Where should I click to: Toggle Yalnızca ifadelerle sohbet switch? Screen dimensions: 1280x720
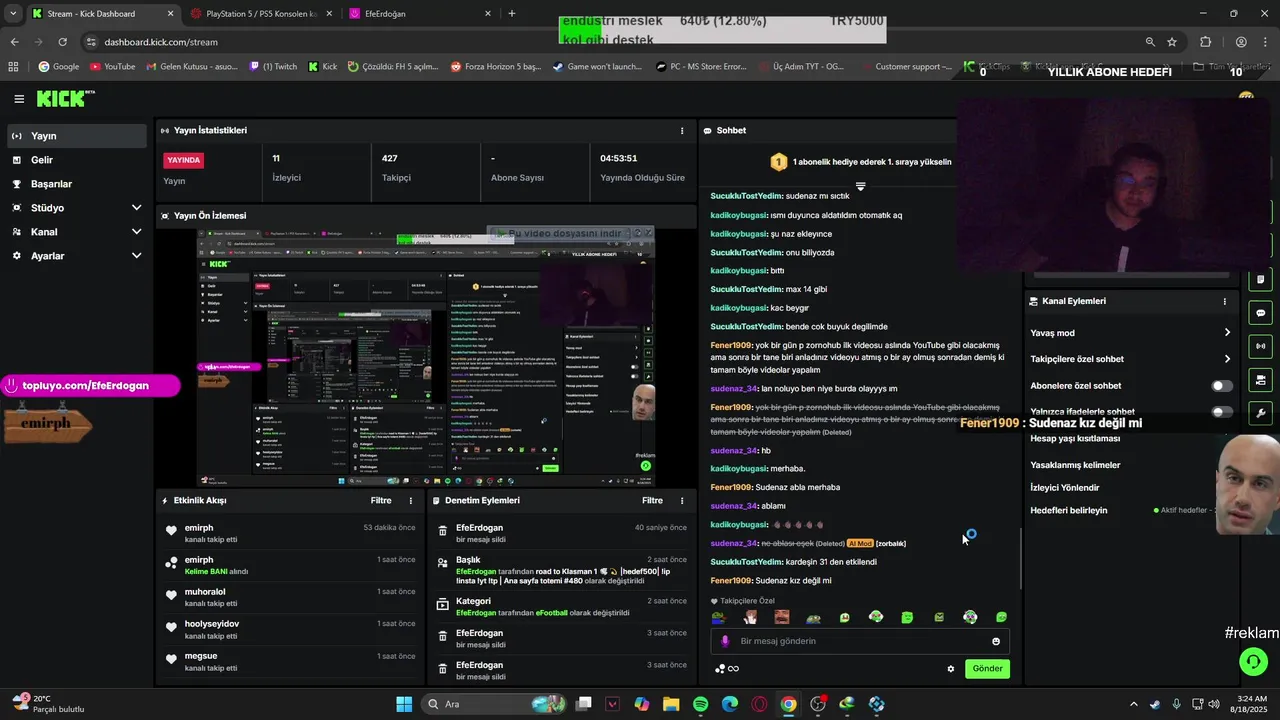click(1222, 412)
